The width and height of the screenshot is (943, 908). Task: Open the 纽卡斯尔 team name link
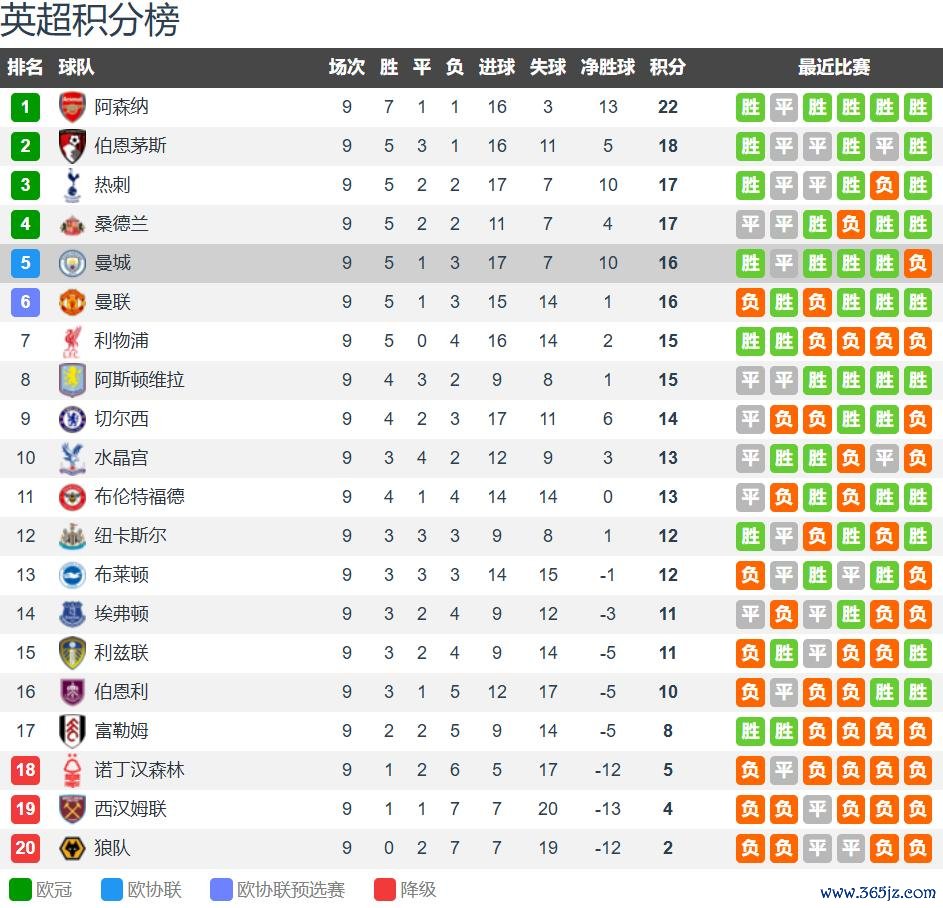(x=130, y=536)
